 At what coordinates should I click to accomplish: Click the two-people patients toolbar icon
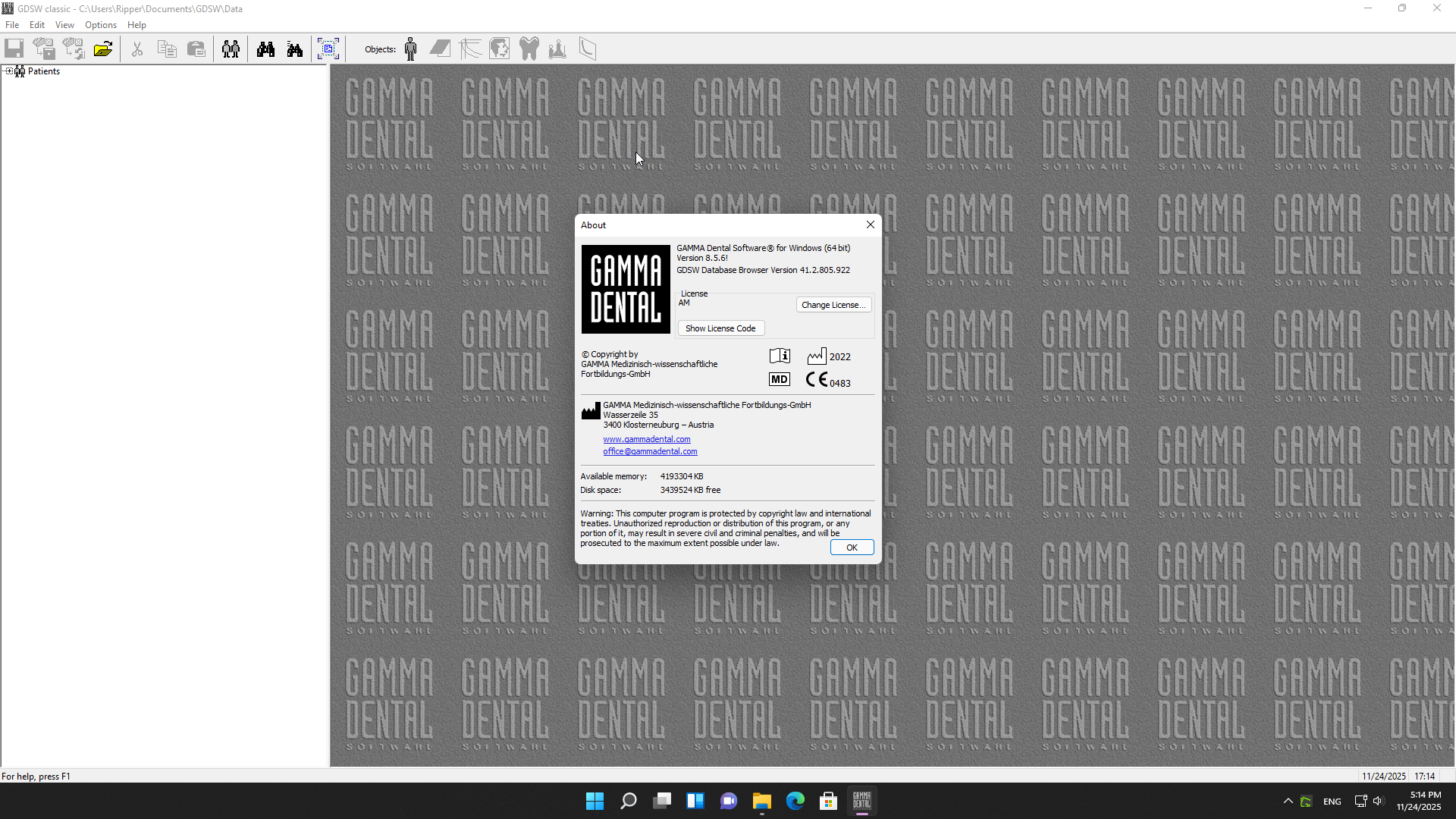[231, 49]
